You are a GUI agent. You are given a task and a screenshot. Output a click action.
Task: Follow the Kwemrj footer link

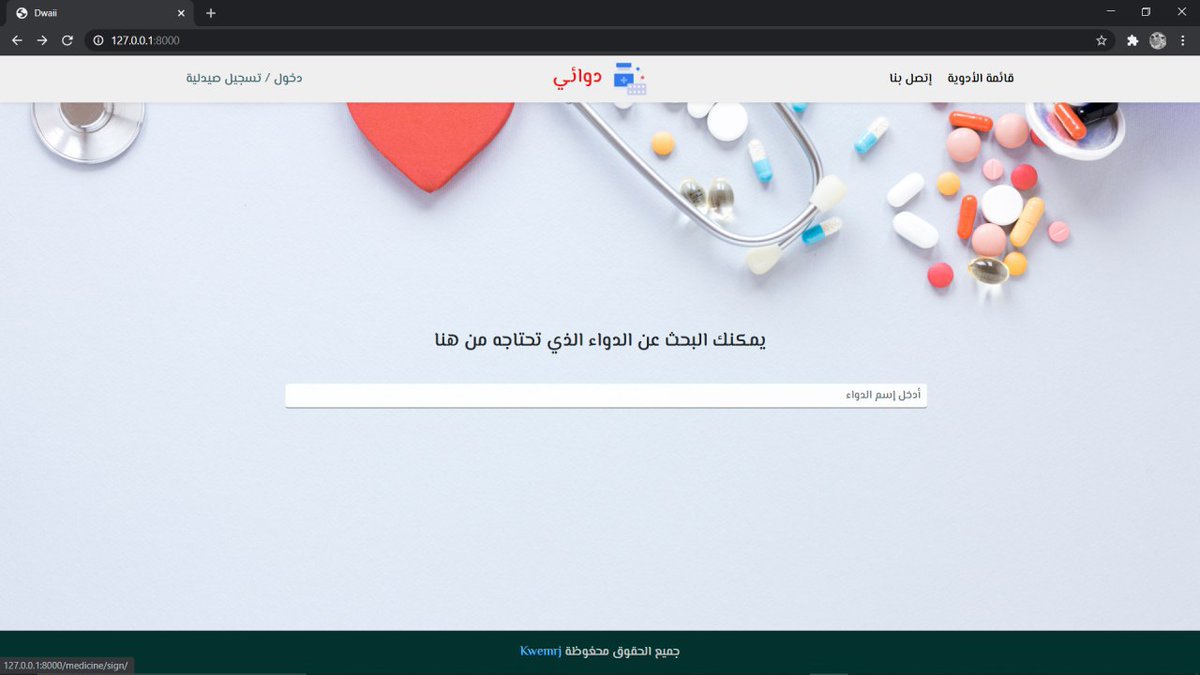541,651
